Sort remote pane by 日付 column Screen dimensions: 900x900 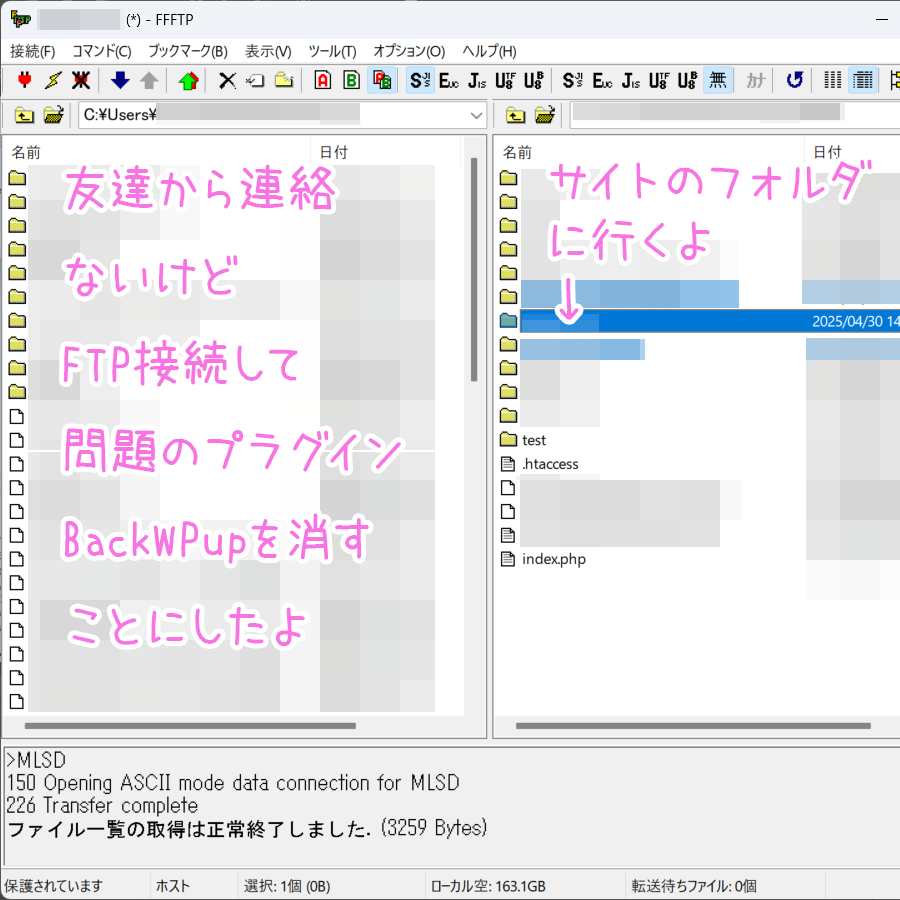852,152
